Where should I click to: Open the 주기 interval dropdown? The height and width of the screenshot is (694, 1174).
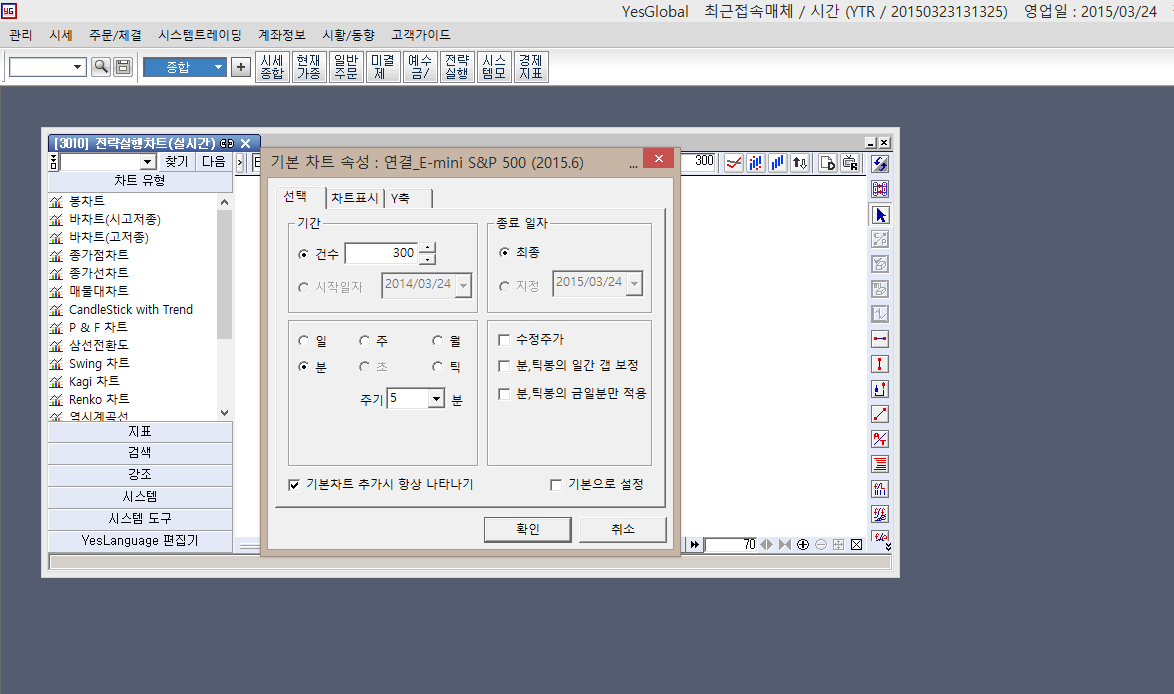[x=437, y=399]
